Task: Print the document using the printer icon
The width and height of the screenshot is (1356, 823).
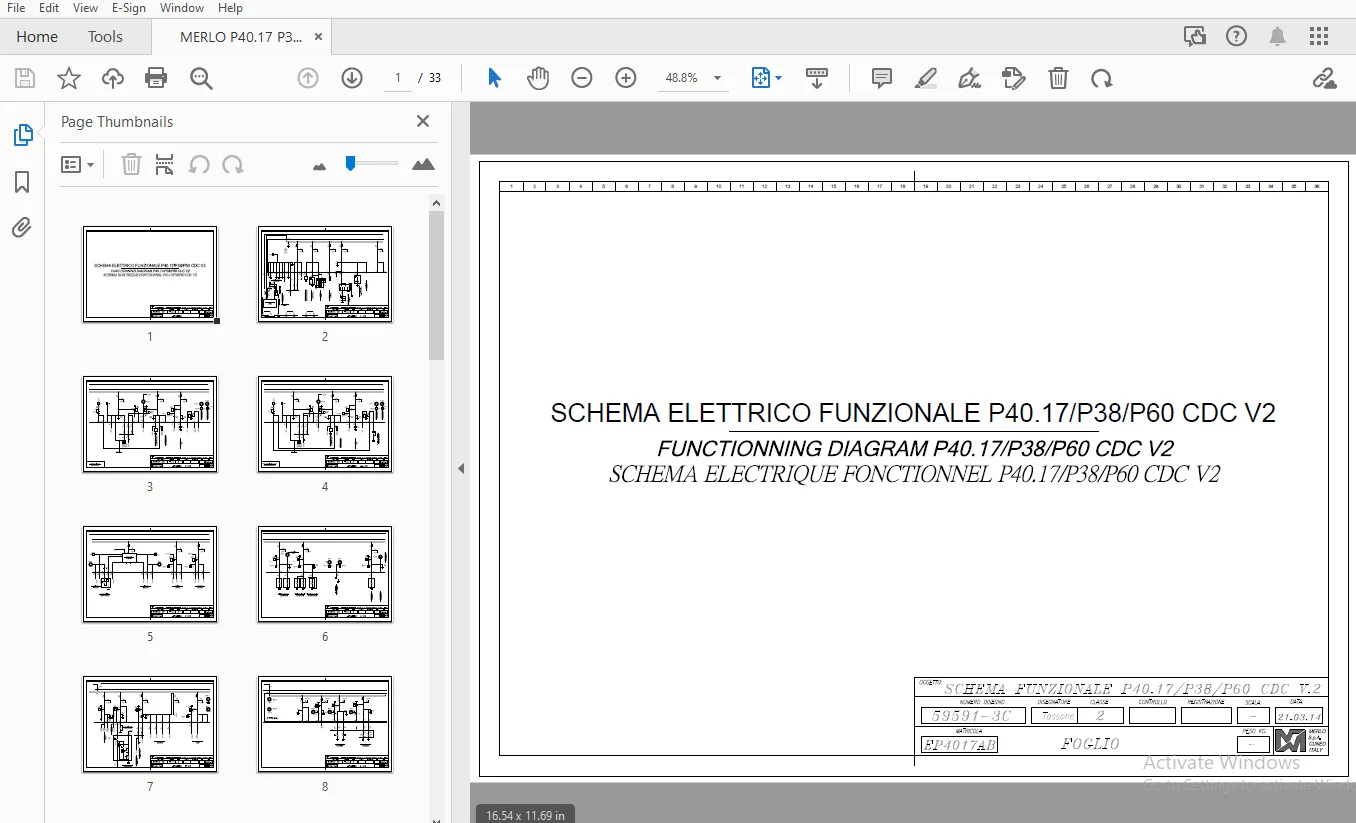Action: pyautogui.click(x=156, y=78)
